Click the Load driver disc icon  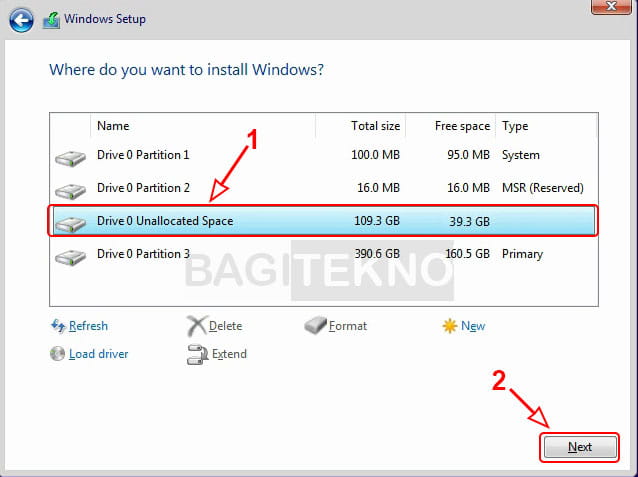[x=57, y=354]
